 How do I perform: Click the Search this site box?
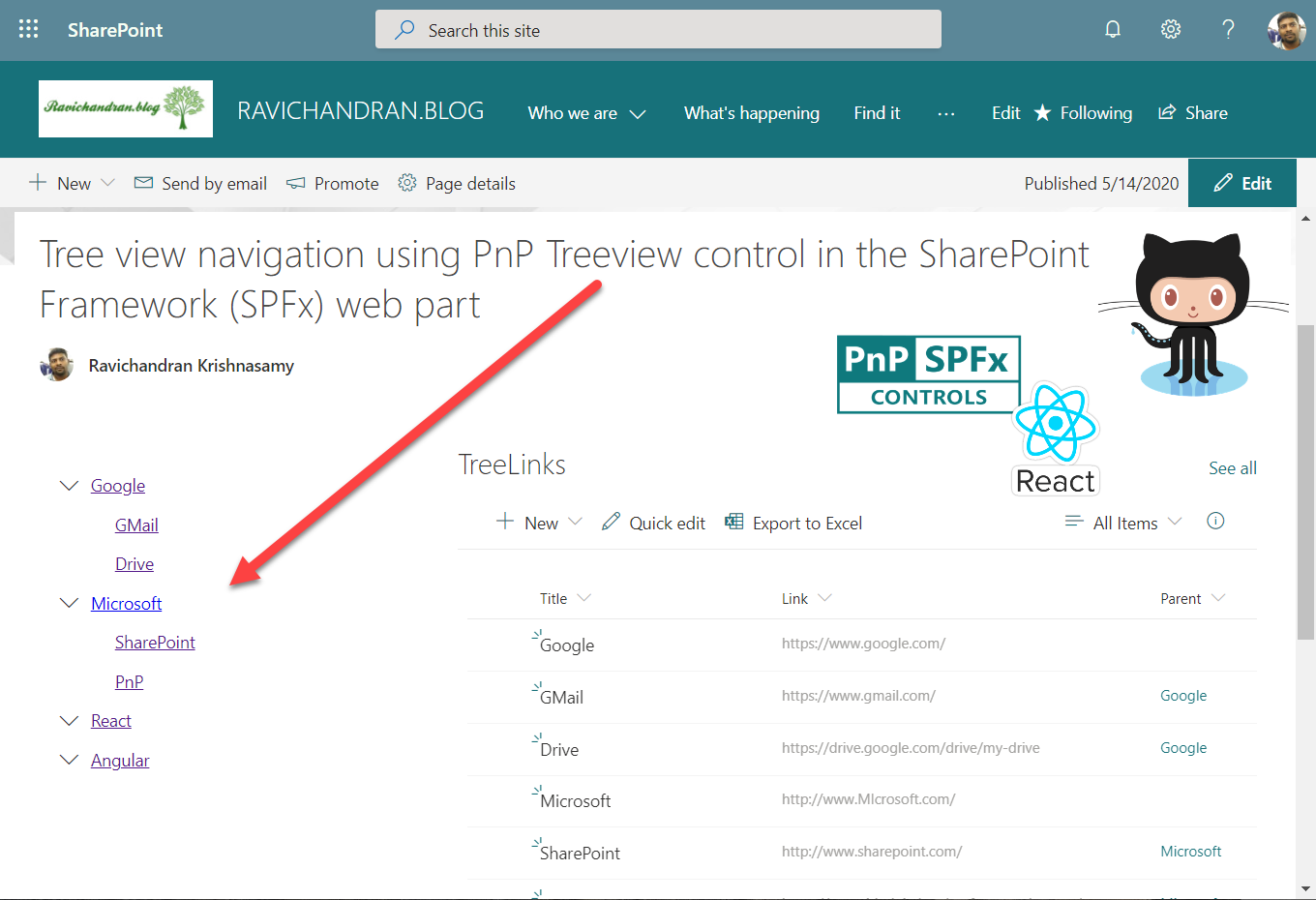658,30
